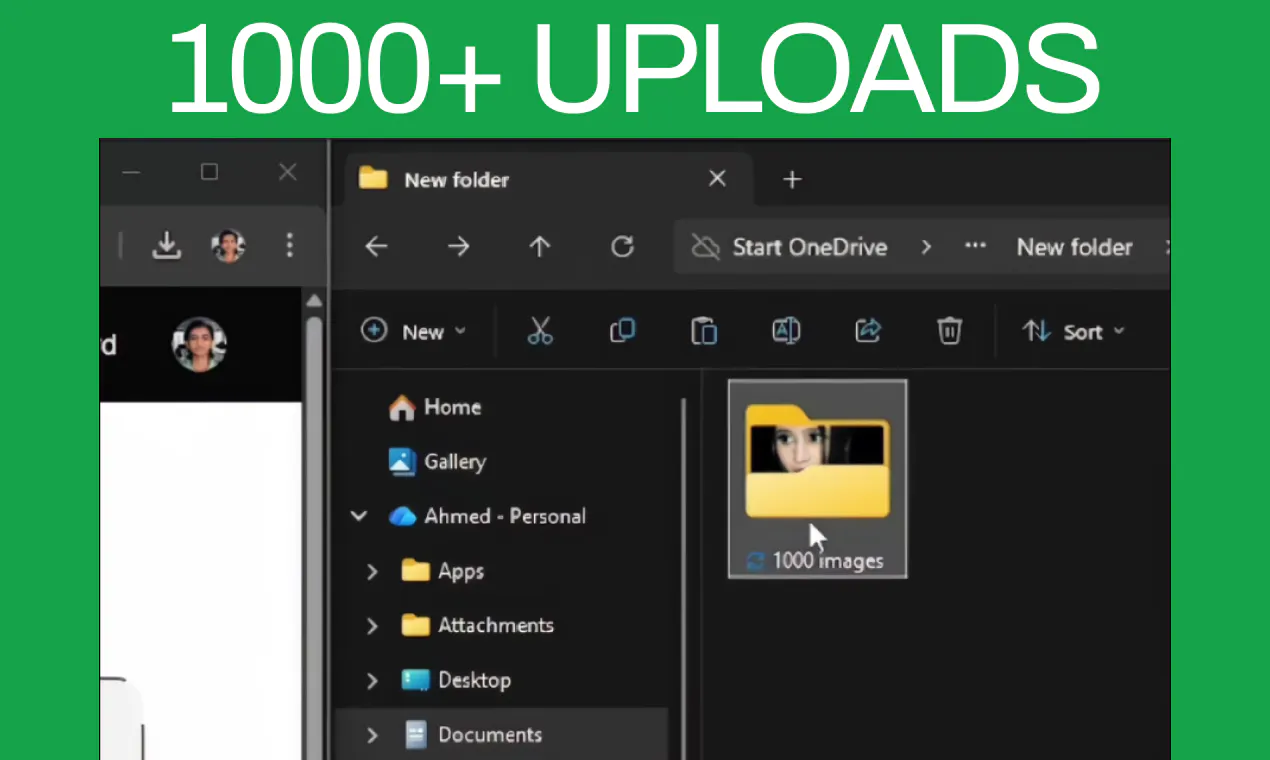Viewport: 1270px width, 760px height.
Task: Expand chevron after Start OneDrive breadcrumb
Action: click(926, 247)
